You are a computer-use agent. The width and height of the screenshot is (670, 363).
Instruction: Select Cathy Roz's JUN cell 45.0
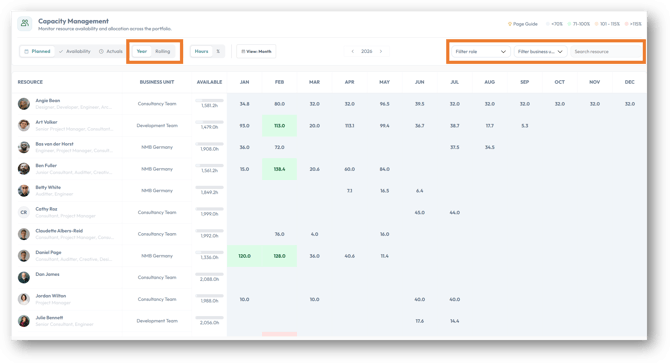point(420,212)
